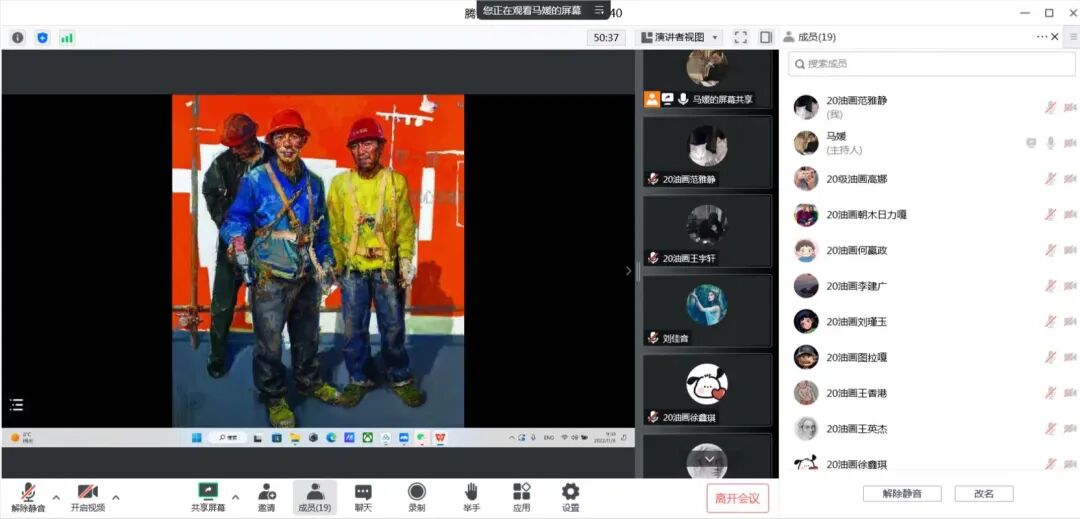Click the 解除静音 button in members panel
Screen dimensions: 1080x519
902,494
